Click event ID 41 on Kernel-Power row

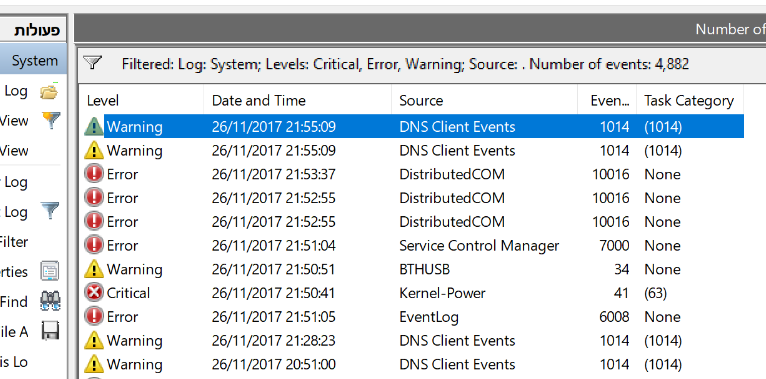622,293
